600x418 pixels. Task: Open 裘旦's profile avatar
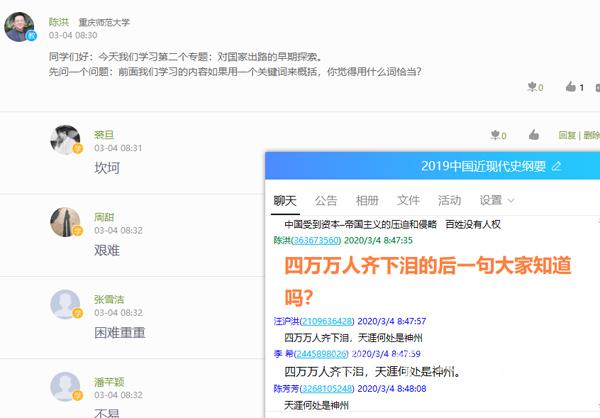66,140
